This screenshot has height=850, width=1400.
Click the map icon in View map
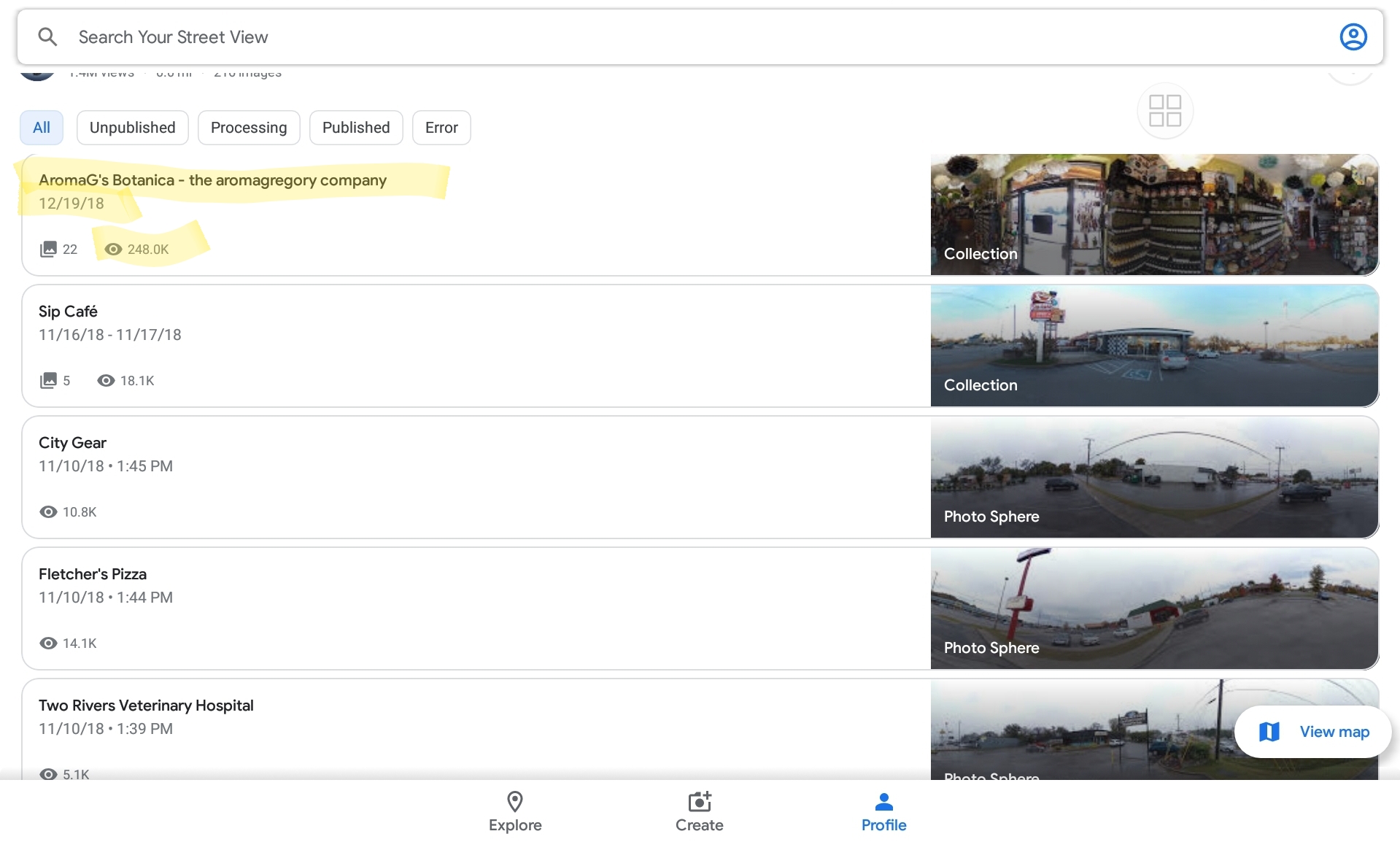(1269, 731)
